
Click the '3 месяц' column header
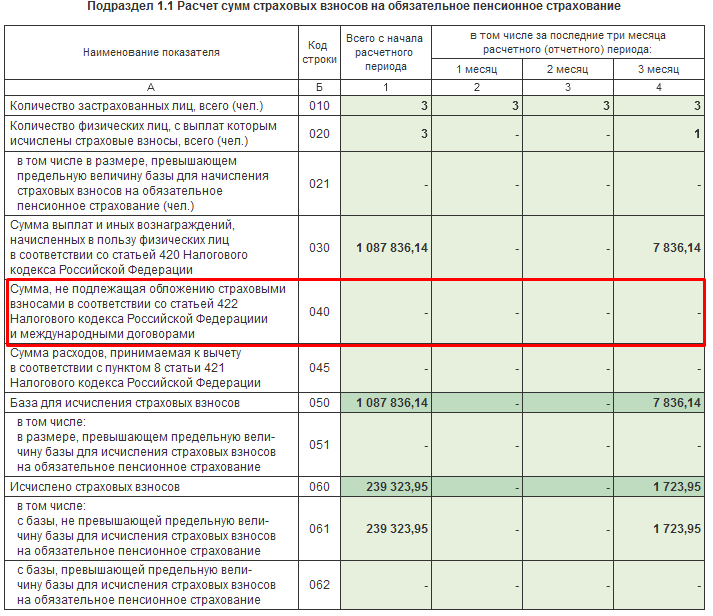tap(659, 69)
